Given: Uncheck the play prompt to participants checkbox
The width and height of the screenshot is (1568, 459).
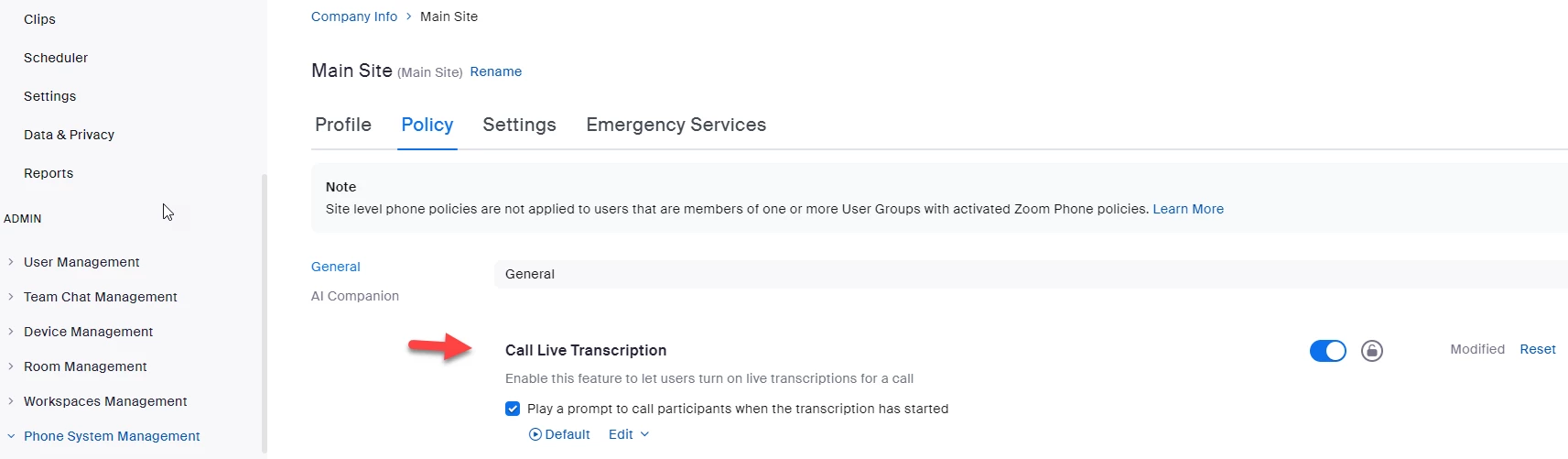Looking at the screenshot, I should coord(513,409).
